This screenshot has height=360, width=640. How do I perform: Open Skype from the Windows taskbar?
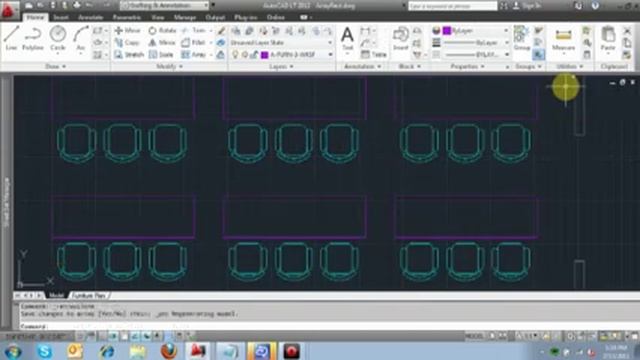[44, 351]
